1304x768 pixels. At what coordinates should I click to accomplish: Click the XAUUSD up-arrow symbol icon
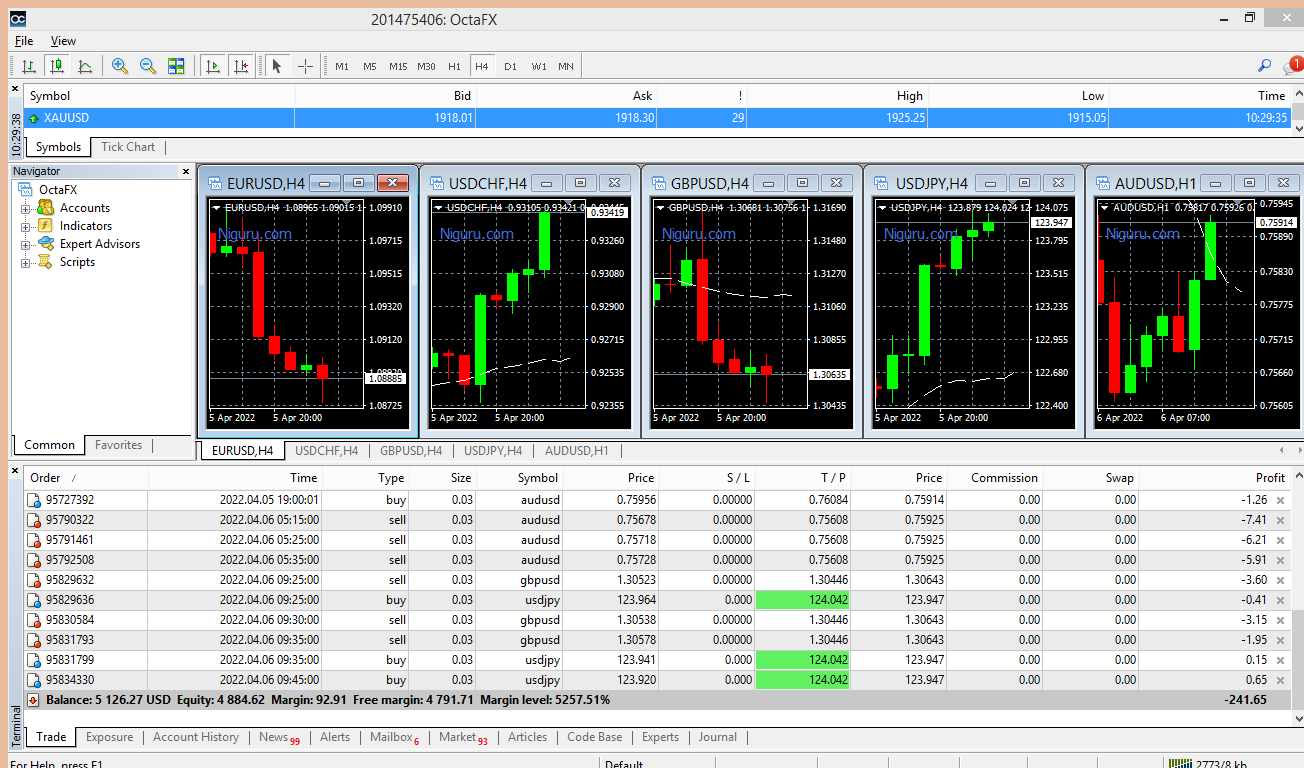(x=34, y=118)
